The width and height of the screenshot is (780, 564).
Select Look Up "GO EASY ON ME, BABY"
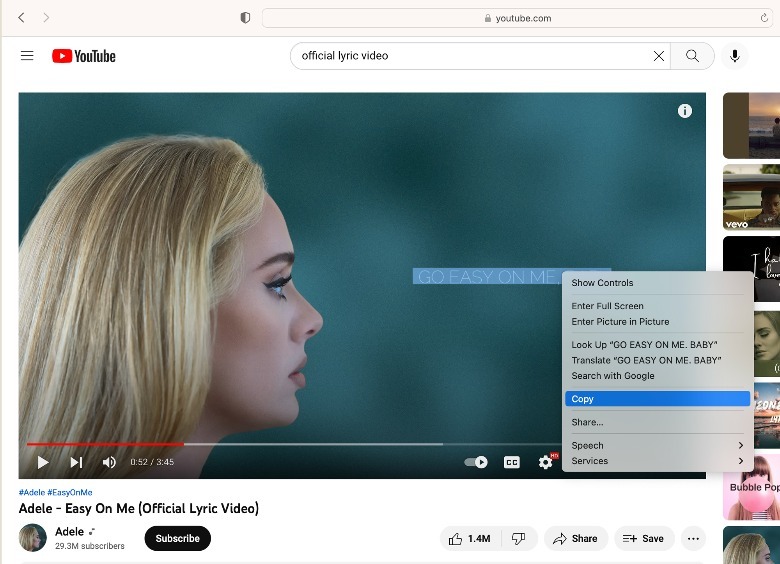coord(657,345)
